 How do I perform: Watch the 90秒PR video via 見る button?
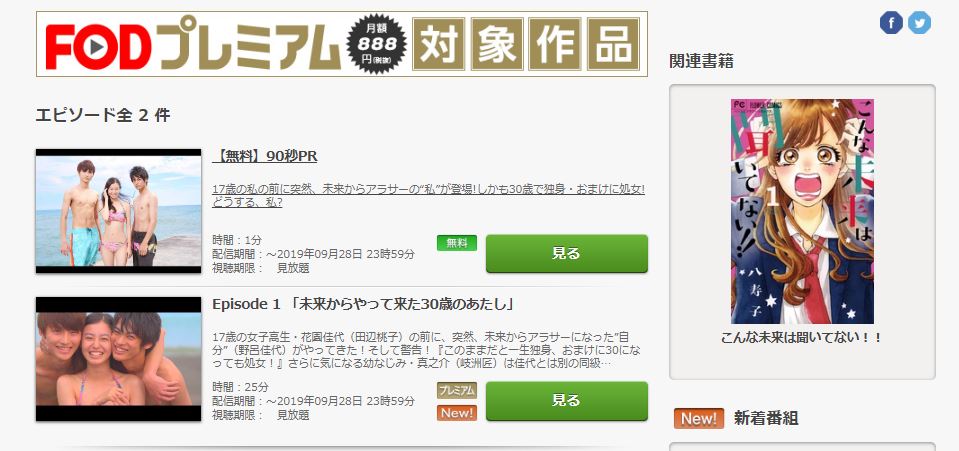566,253
